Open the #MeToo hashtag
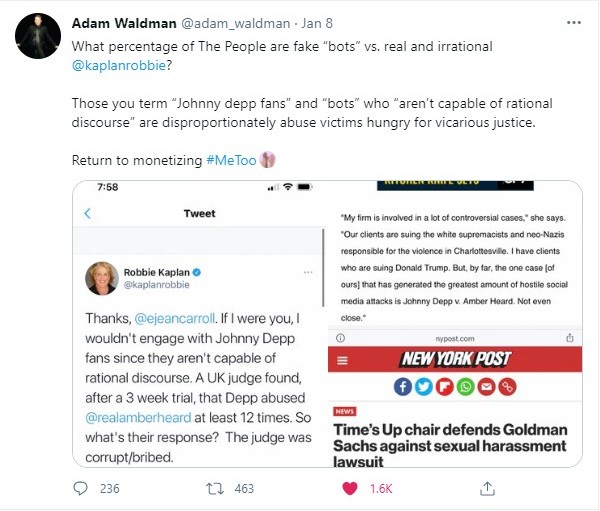Viewport: 600px width, 511px height. tap(231, 160)
